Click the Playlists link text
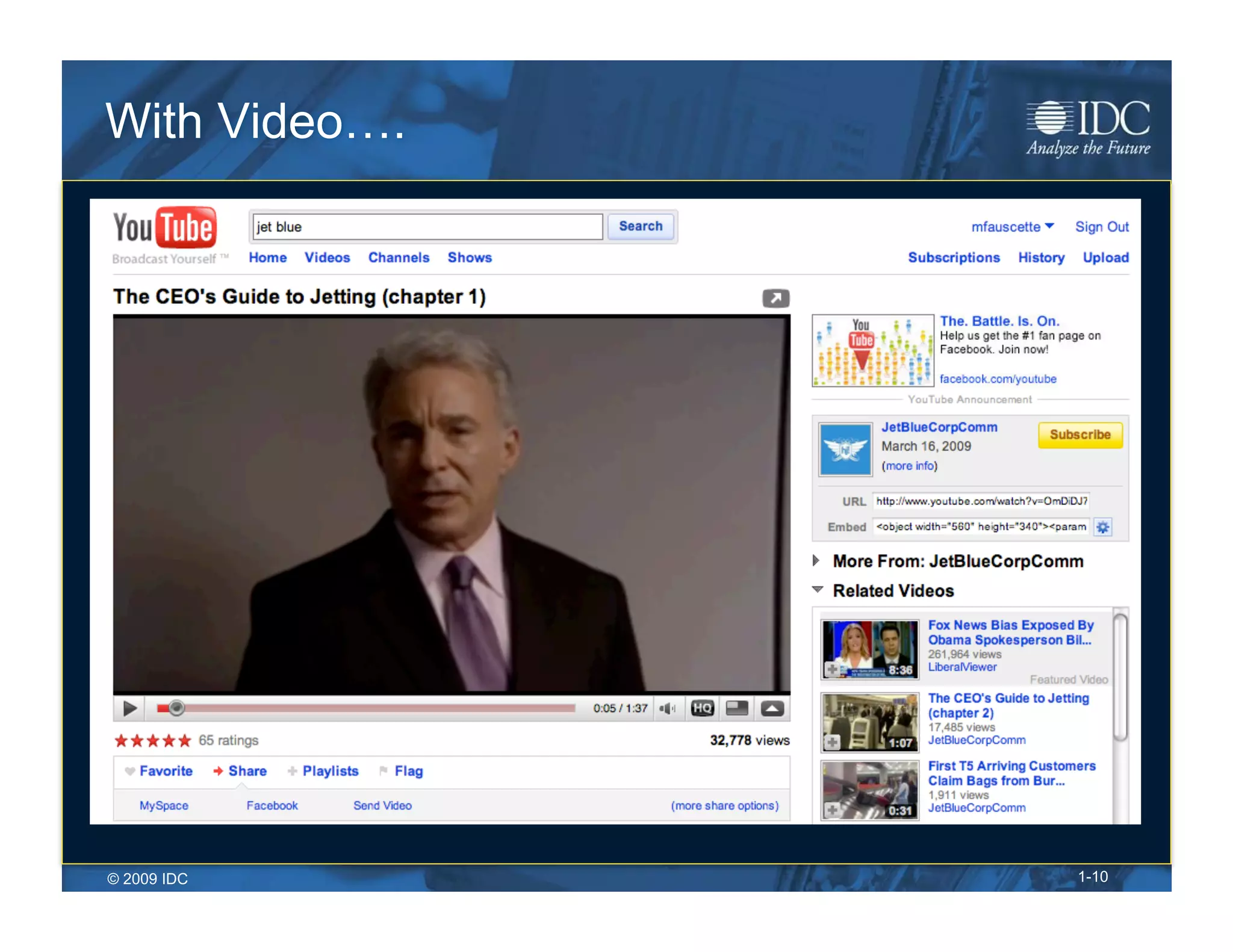Viewport: 1233px width, 952px height. point(331,771)
